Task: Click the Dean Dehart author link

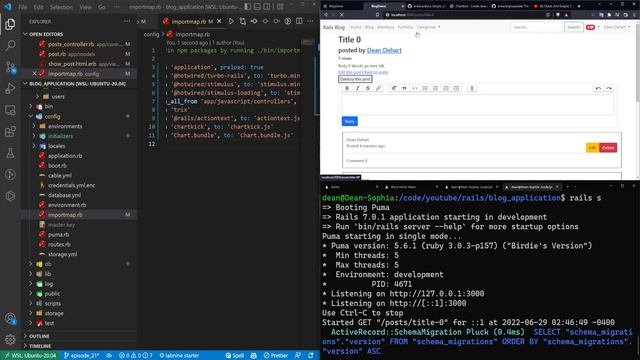Action: [384, 50]
